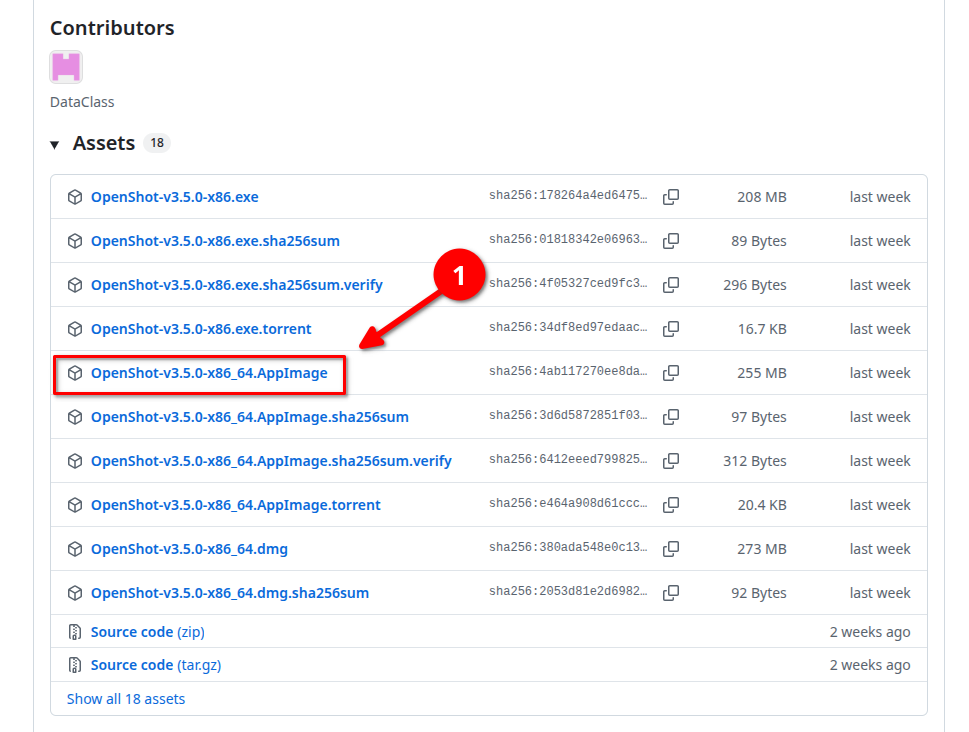Image resolution: width=969 pixels, height=732 pixels.
Task: Download OpenShot-v3.5.0-x86.exe
Action: point(175,197)
